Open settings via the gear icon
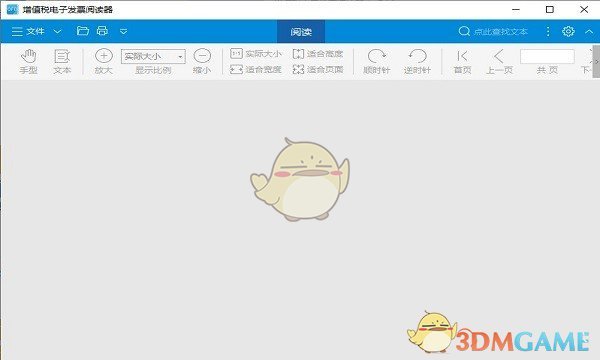600x360 pixels. click(568, 31)
